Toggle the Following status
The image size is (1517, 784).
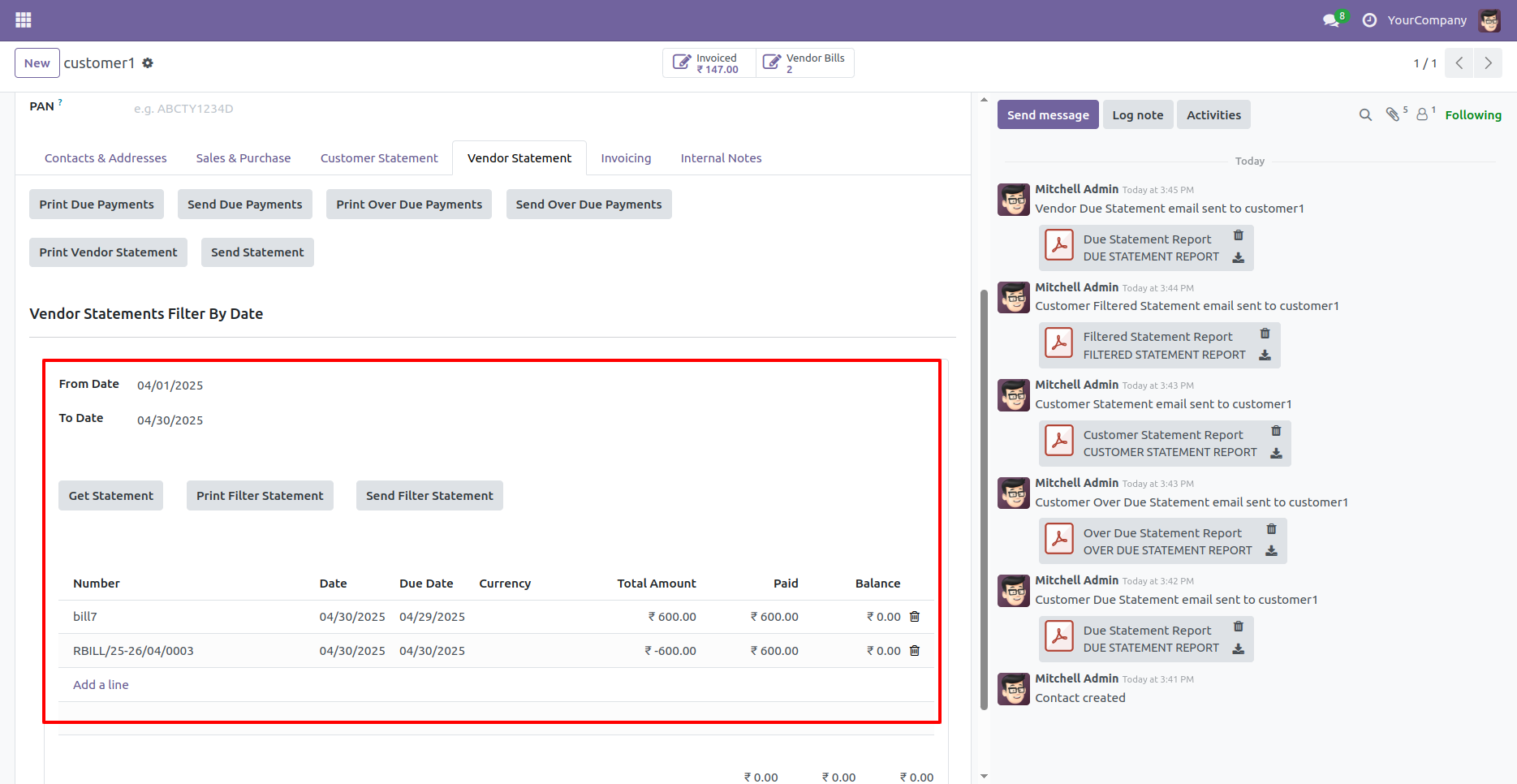pos(1473,114)
